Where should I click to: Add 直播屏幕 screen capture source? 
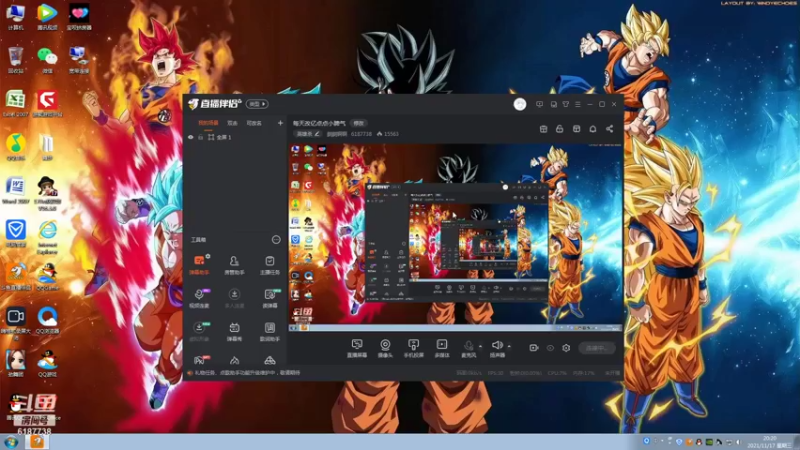click(357, 348)
